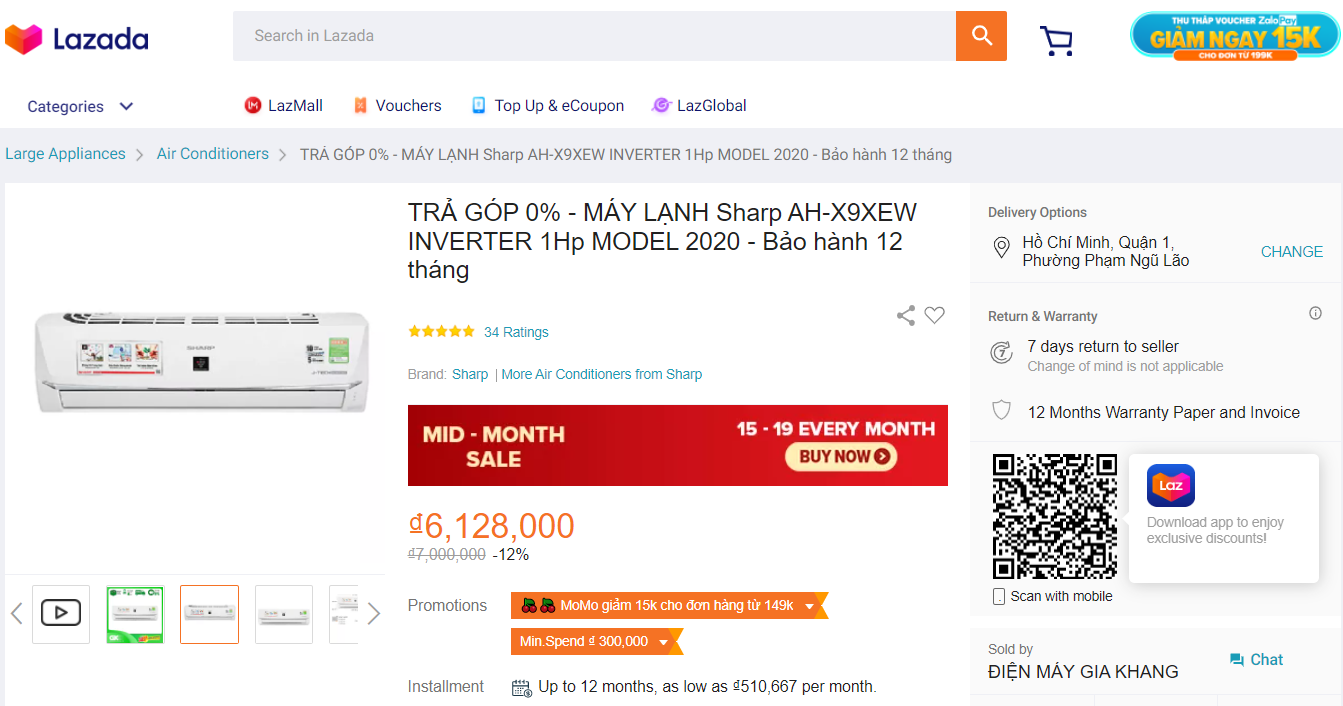This screenshot has width=1343, height=706.
Task: Select the green-boxed product thumbnail
Action: point(135,614)
